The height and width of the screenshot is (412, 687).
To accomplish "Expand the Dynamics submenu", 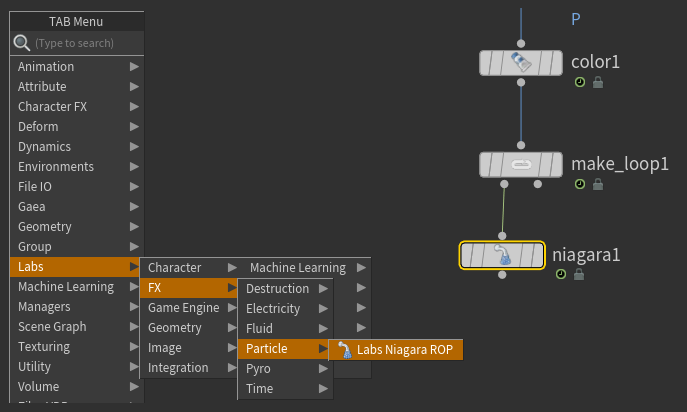I will pyautogui.click(x=77, y=147).
